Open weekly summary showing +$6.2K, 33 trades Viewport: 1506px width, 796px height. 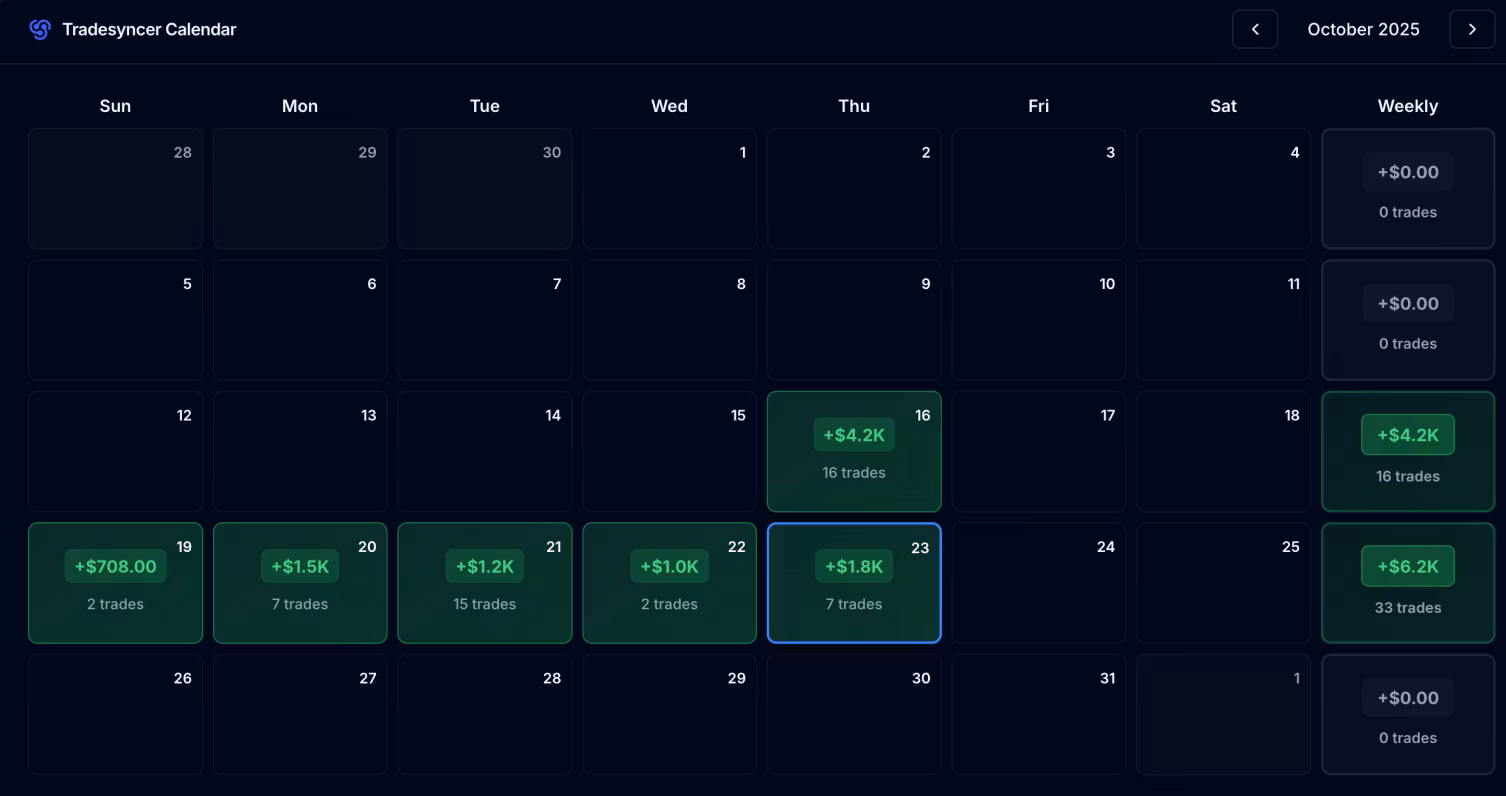pyautogui.click(x=1407, y=583)
